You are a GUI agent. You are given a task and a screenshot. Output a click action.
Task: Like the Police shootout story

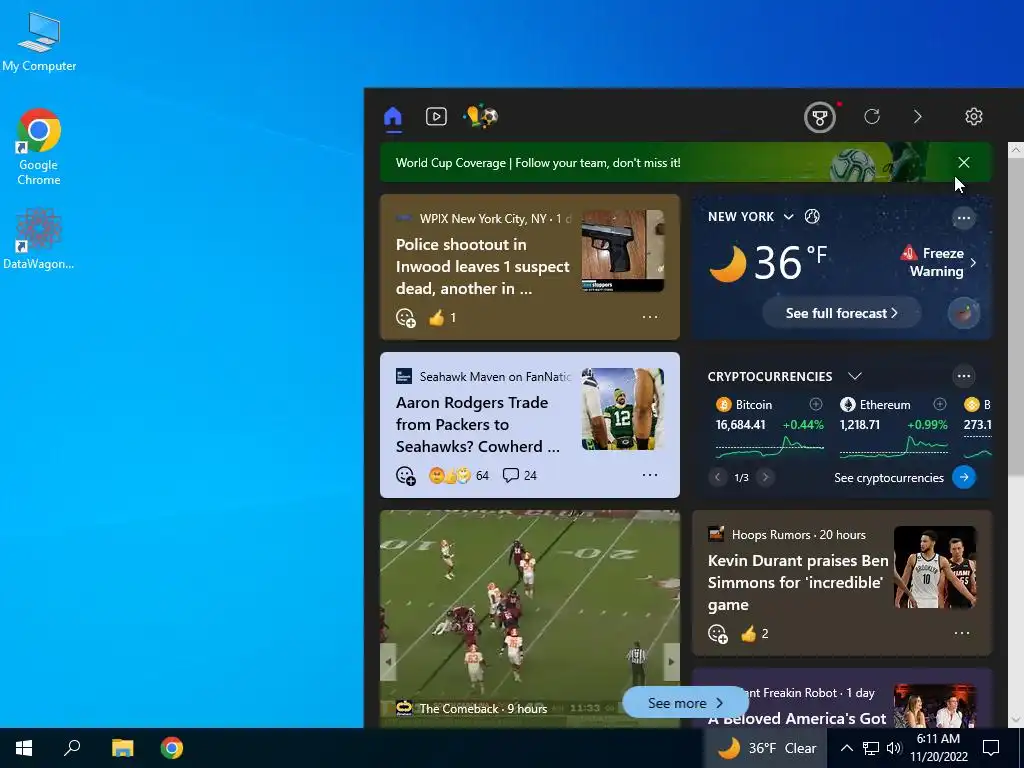[x=437, y=317]
